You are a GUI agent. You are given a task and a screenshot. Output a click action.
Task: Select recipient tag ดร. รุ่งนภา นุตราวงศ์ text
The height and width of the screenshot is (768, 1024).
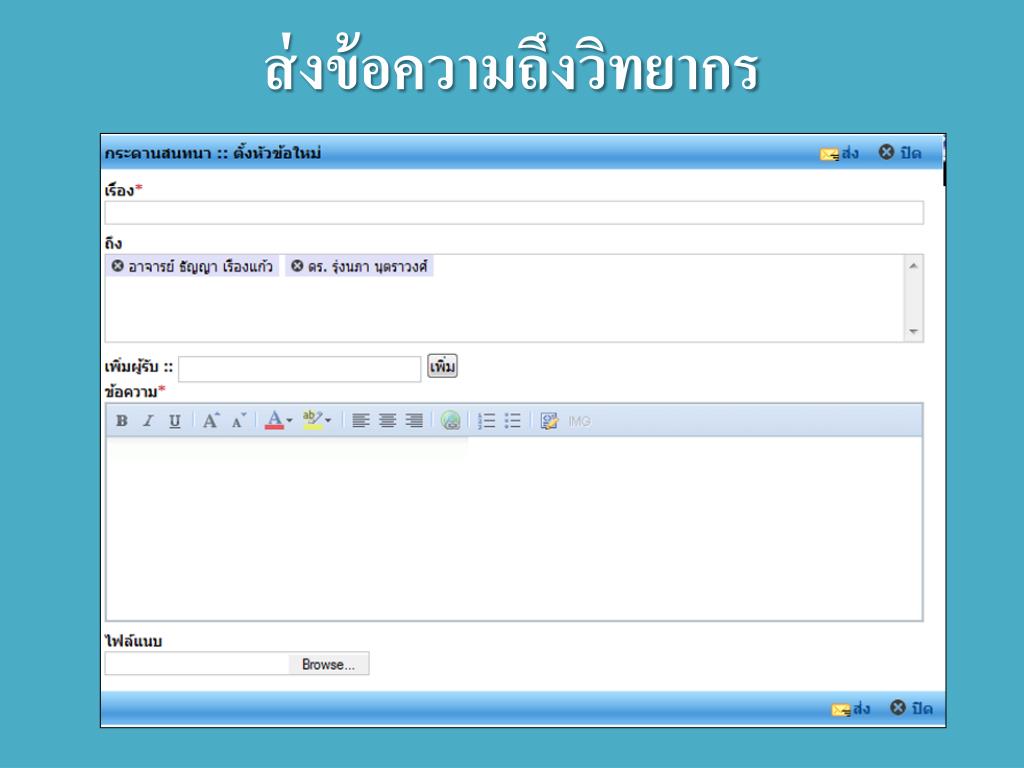(x=368, y=266)
